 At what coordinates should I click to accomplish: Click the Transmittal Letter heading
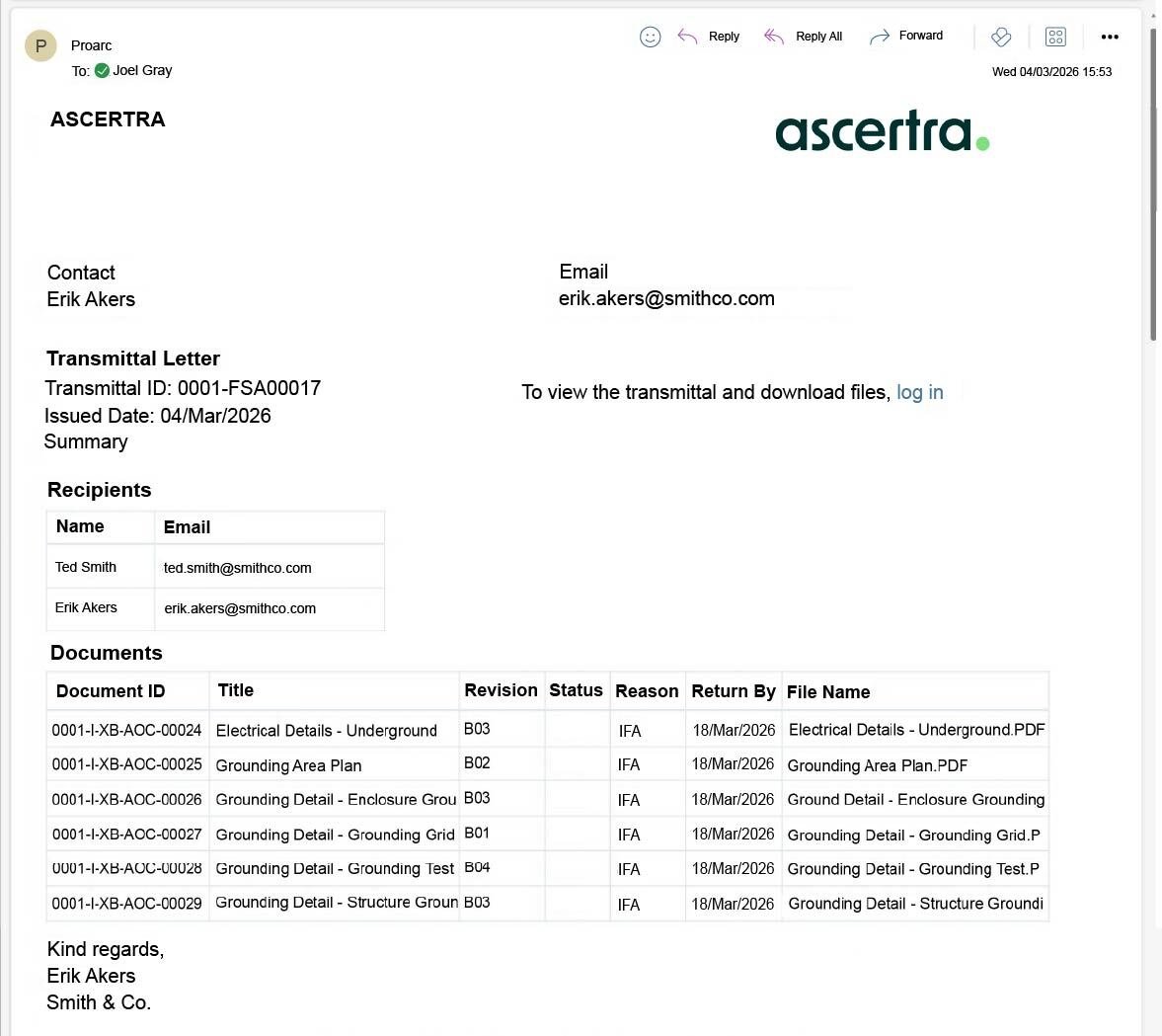[x=132, y=359]
